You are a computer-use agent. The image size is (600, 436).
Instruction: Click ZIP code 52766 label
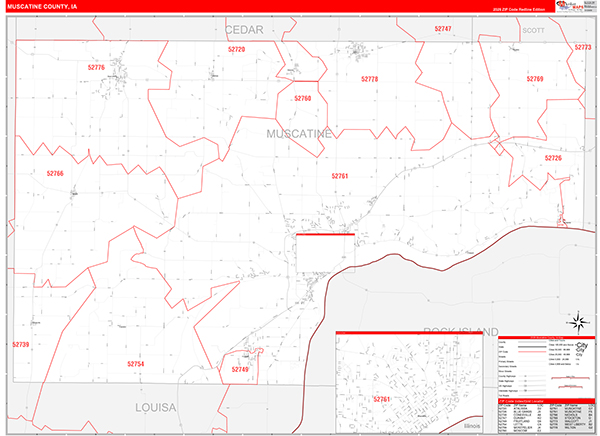(x=55, y=173)
